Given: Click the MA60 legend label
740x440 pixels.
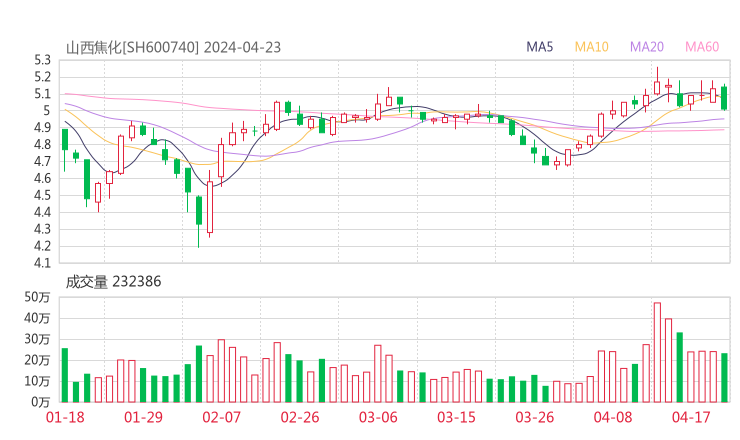Looking at the screenshot, I should pyautogui.click(x=702, y=47).
